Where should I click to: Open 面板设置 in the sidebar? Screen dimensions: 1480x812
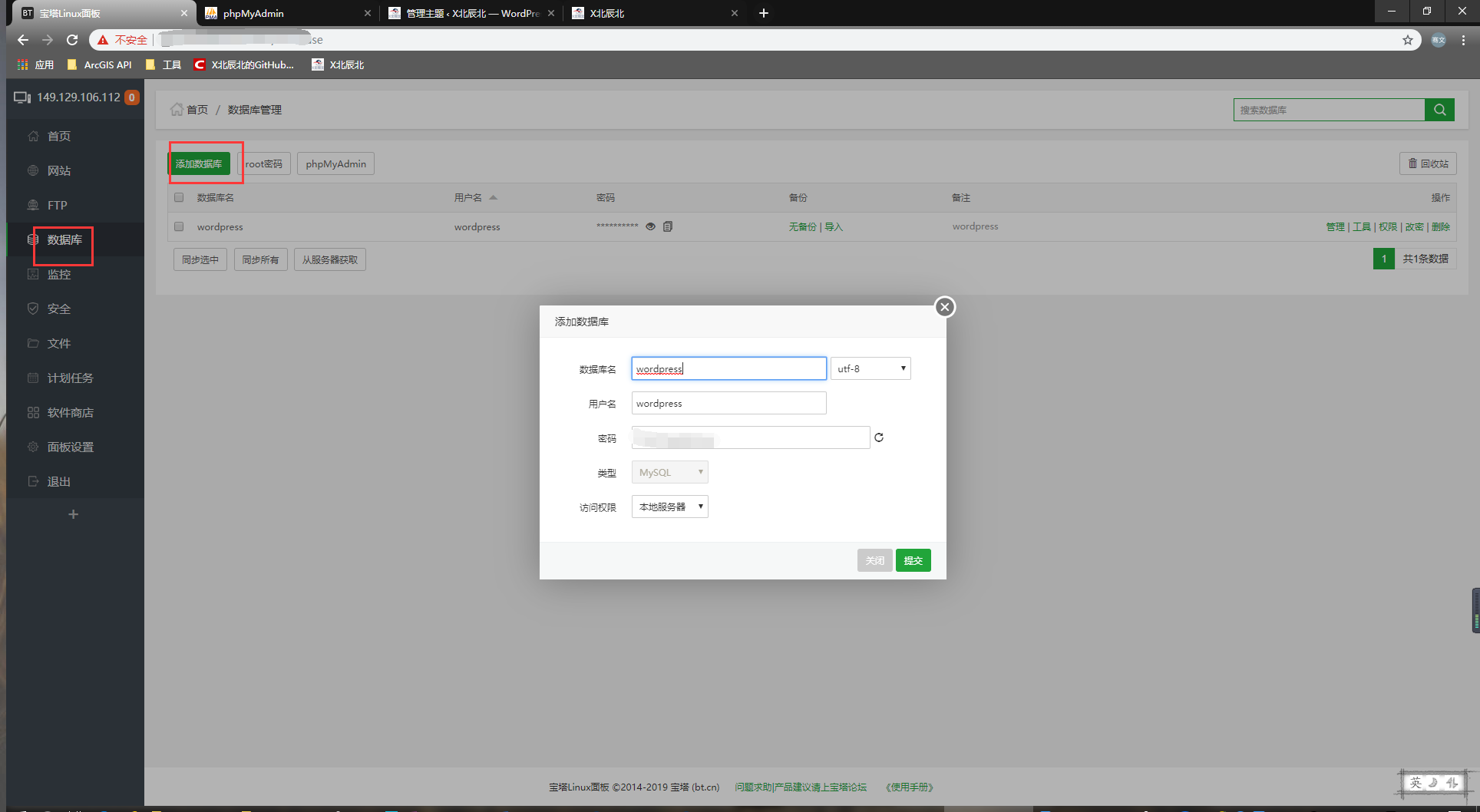pos(70,447)
